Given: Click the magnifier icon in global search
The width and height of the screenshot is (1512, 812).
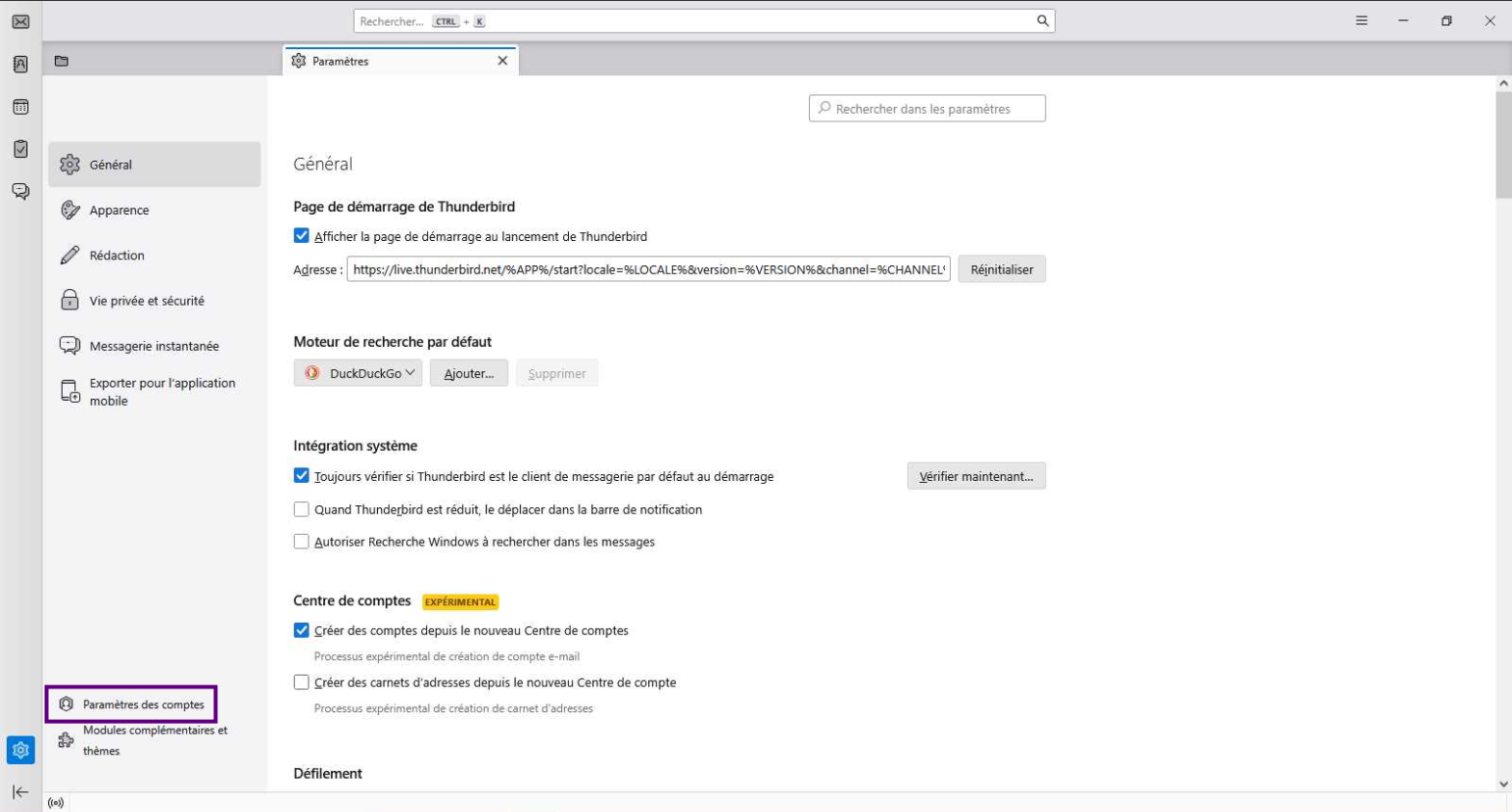Looking at the screenshot, I should (1043, 21).
